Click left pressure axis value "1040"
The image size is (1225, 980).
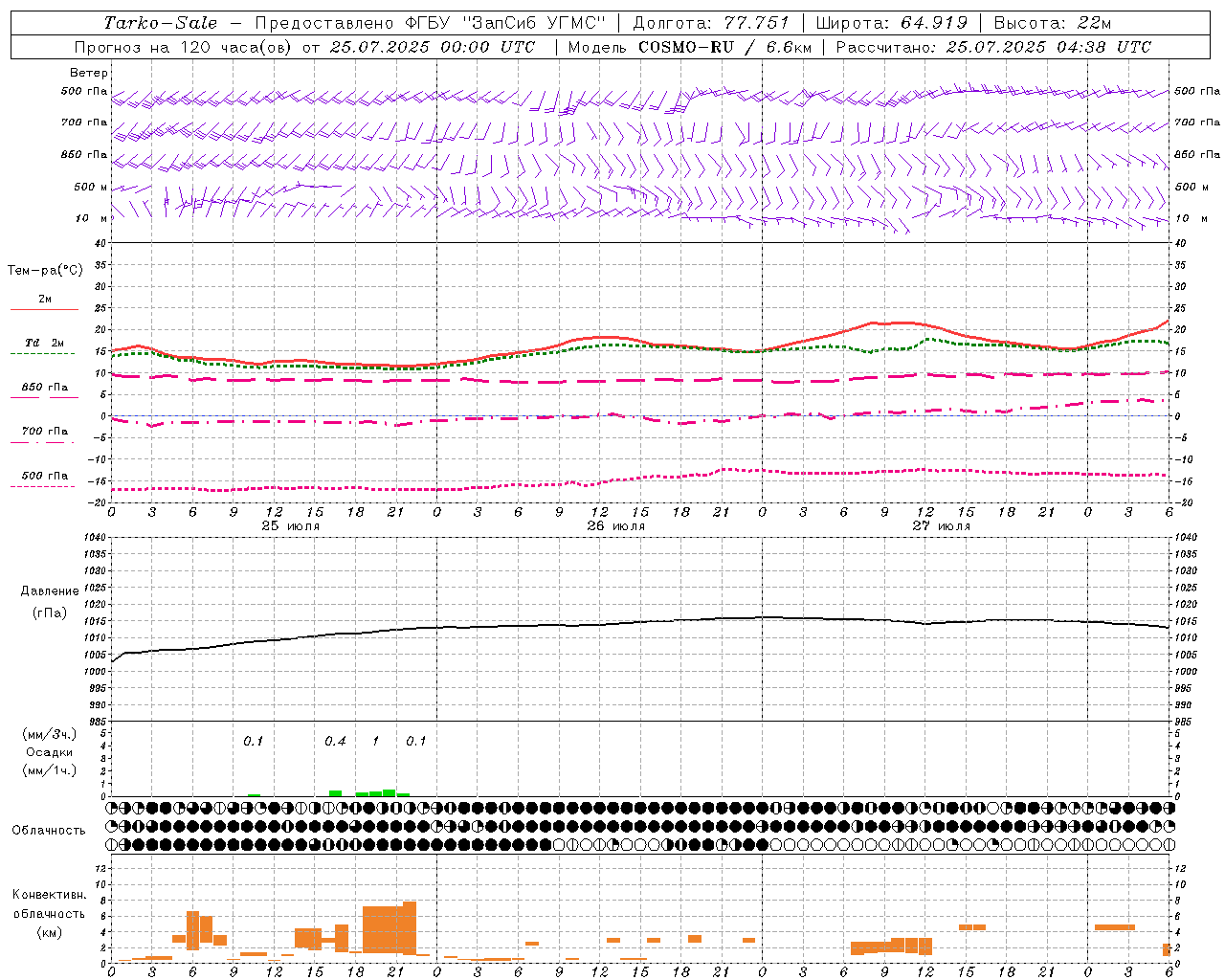click(94, 538)
